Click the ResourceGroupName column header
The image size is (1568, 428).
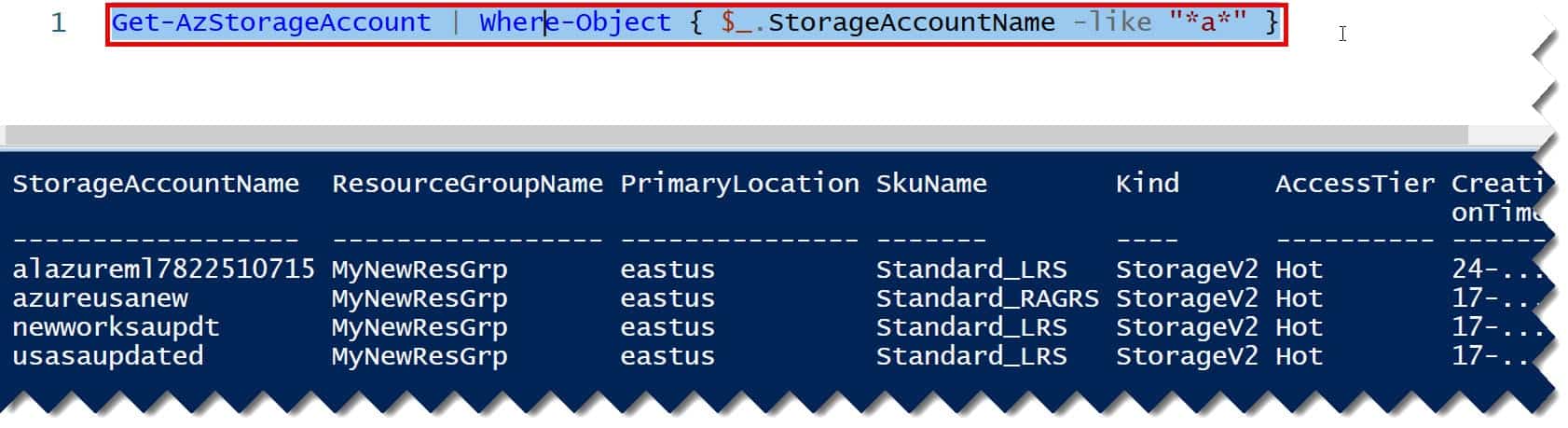tap(468, 184)
